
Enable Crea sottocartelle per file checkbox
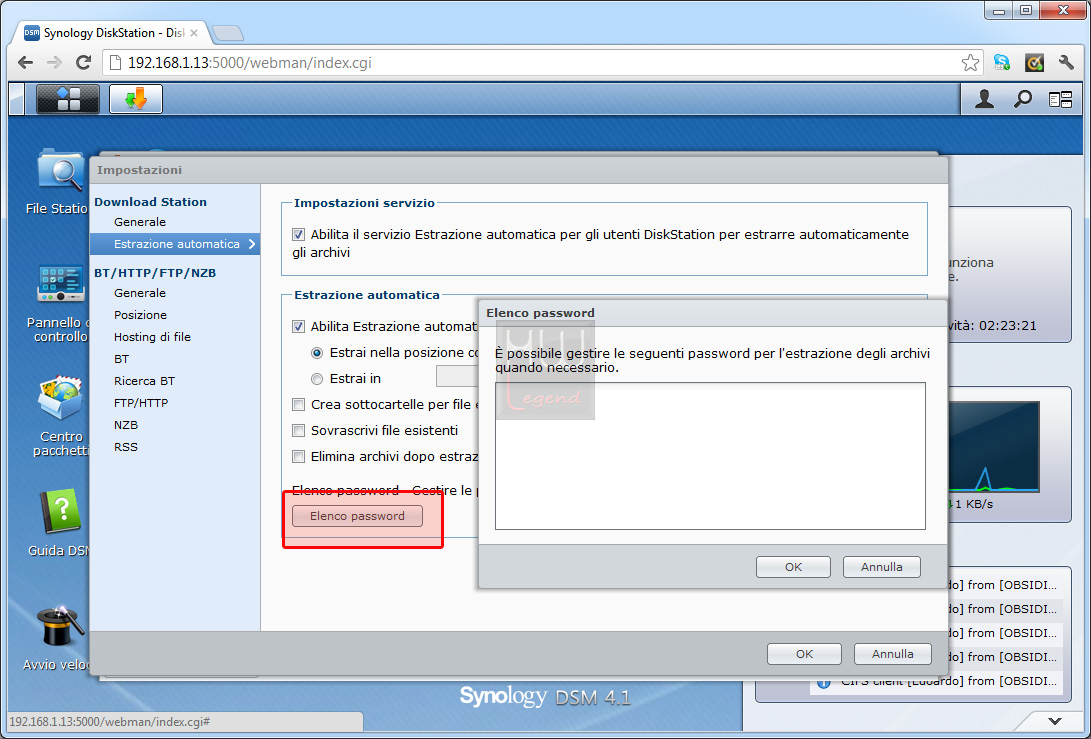(x=298, y=404)
